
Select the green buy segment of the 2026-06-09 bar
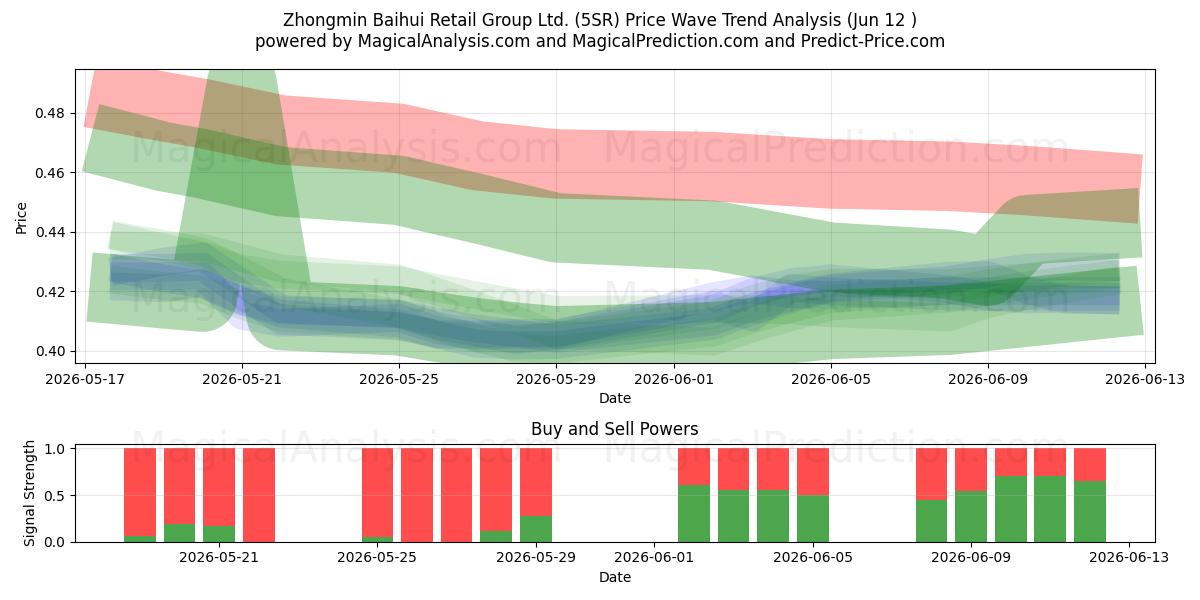pyautogui.click(x=971, y=517)
